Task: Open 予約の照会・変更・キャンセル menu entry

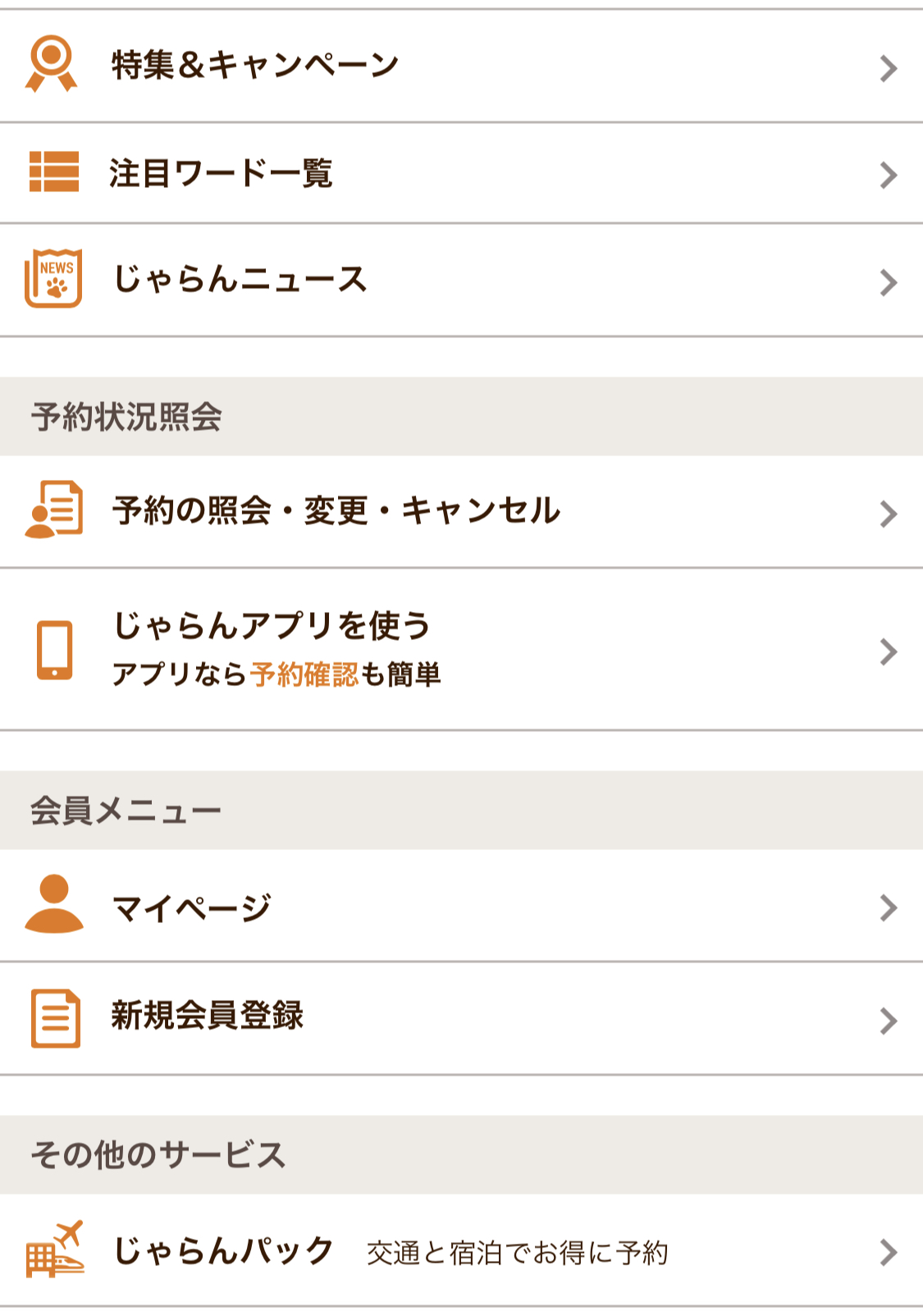Action: tap(336, 510)
